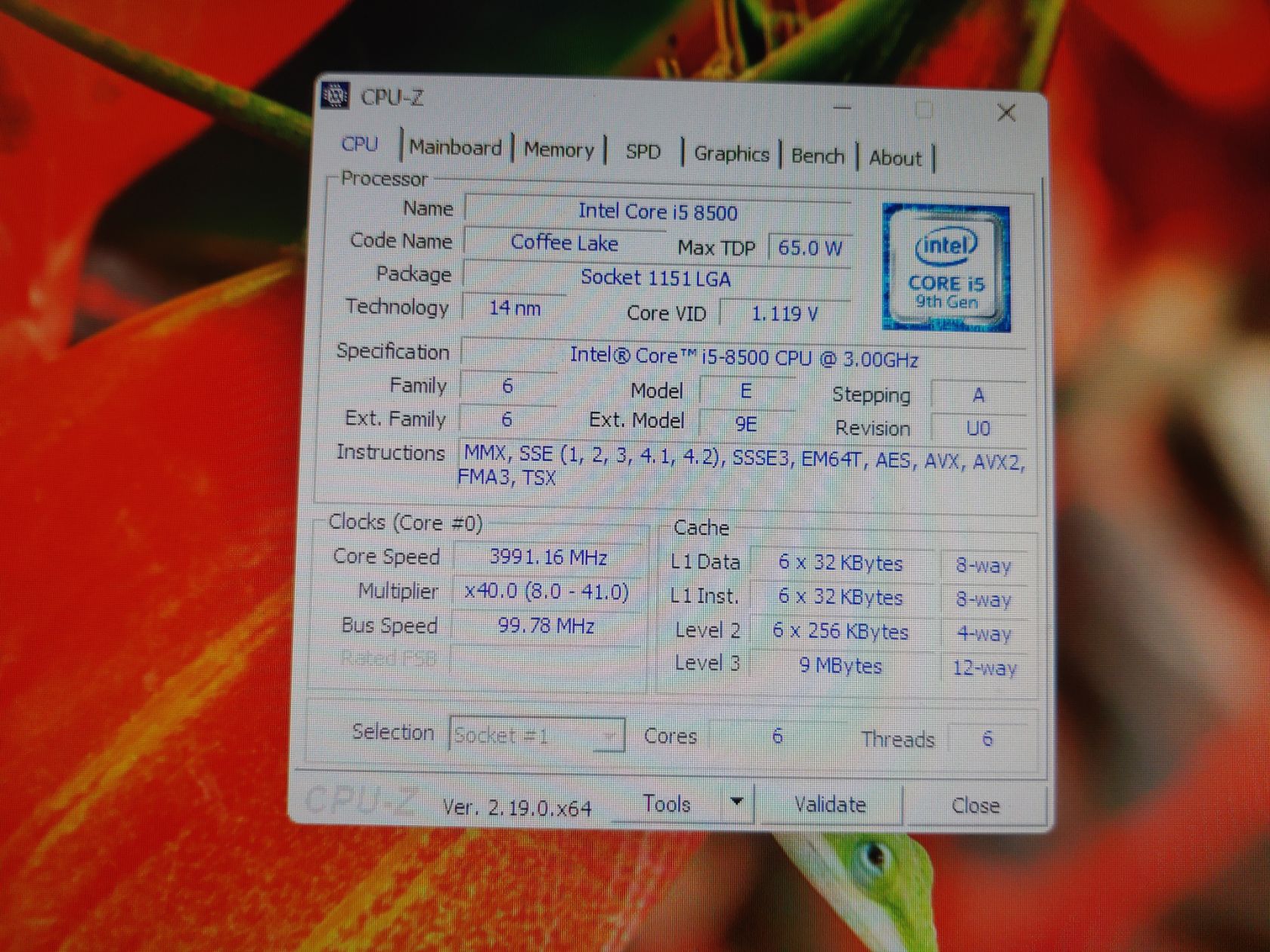Click the Tools button
The image size is (1270, 952).
click(666, 804)
